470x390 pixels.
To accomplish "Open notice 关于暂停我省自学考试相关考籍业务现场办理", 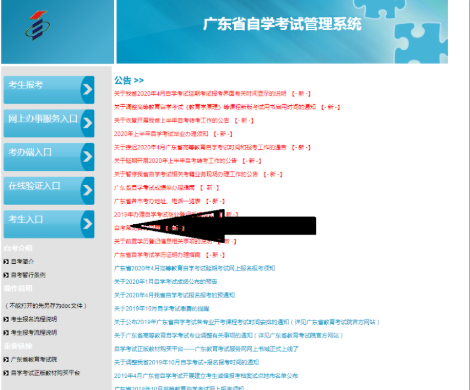I will coord(186,174).
